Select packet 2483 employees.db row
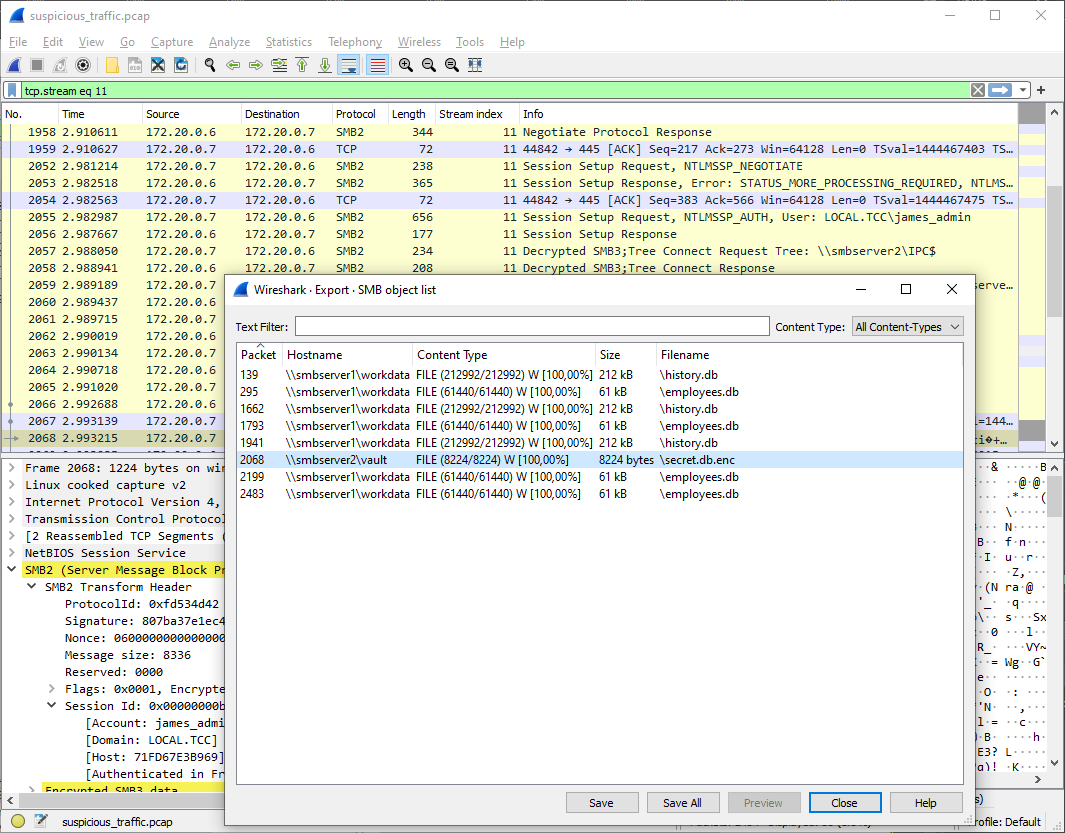Screen dimensions: 1065x833 [x=600, y=494]
